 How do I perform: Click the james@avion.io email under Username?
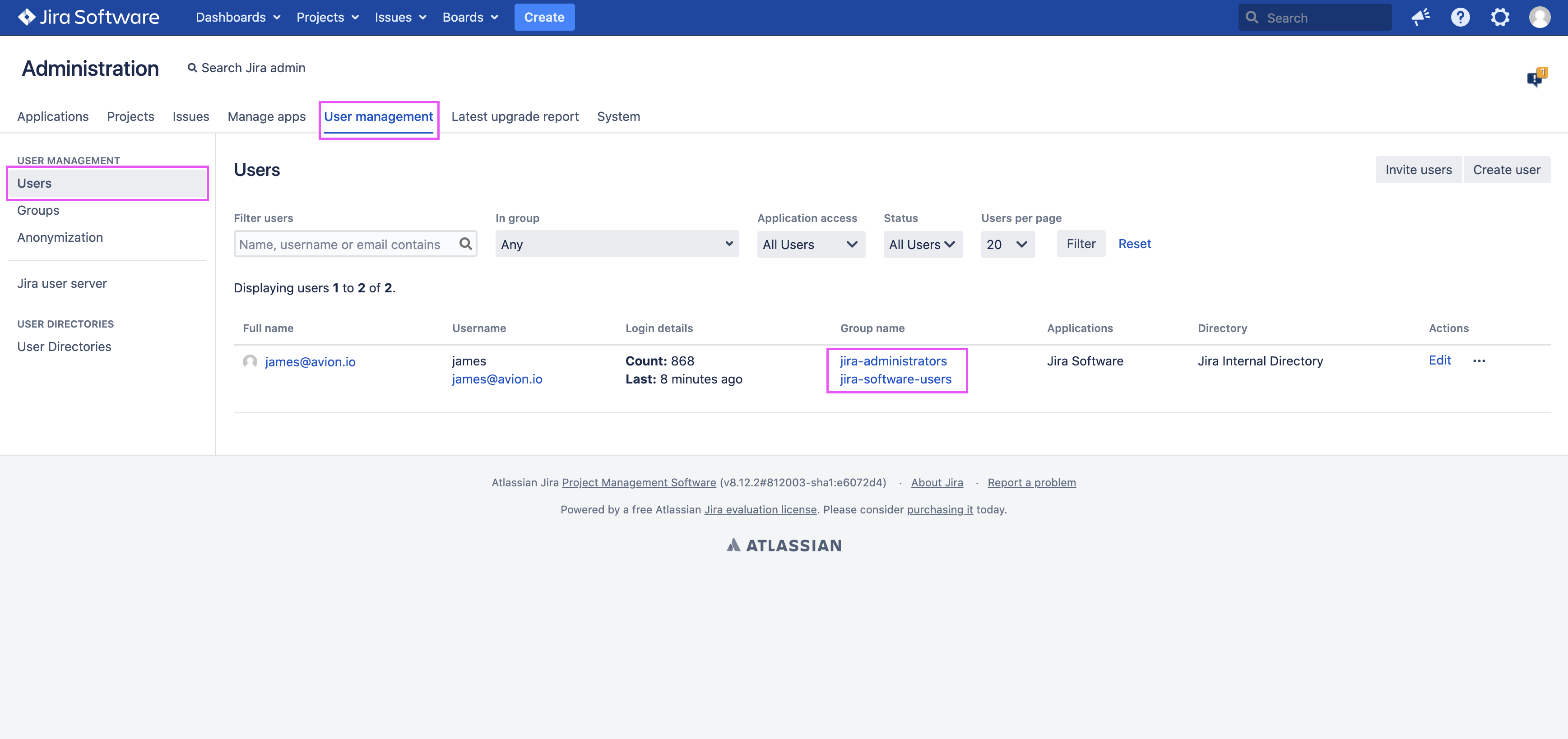point(496,379)
